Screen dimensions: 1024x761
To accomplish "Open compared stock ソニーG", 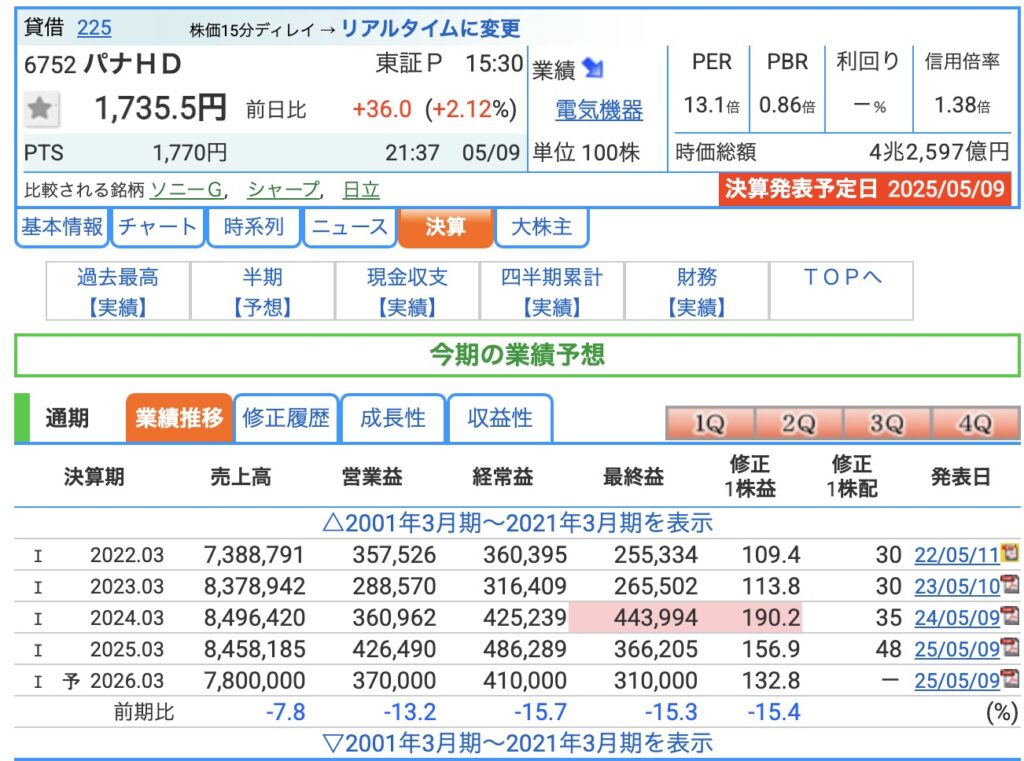I will click(187, 190).
